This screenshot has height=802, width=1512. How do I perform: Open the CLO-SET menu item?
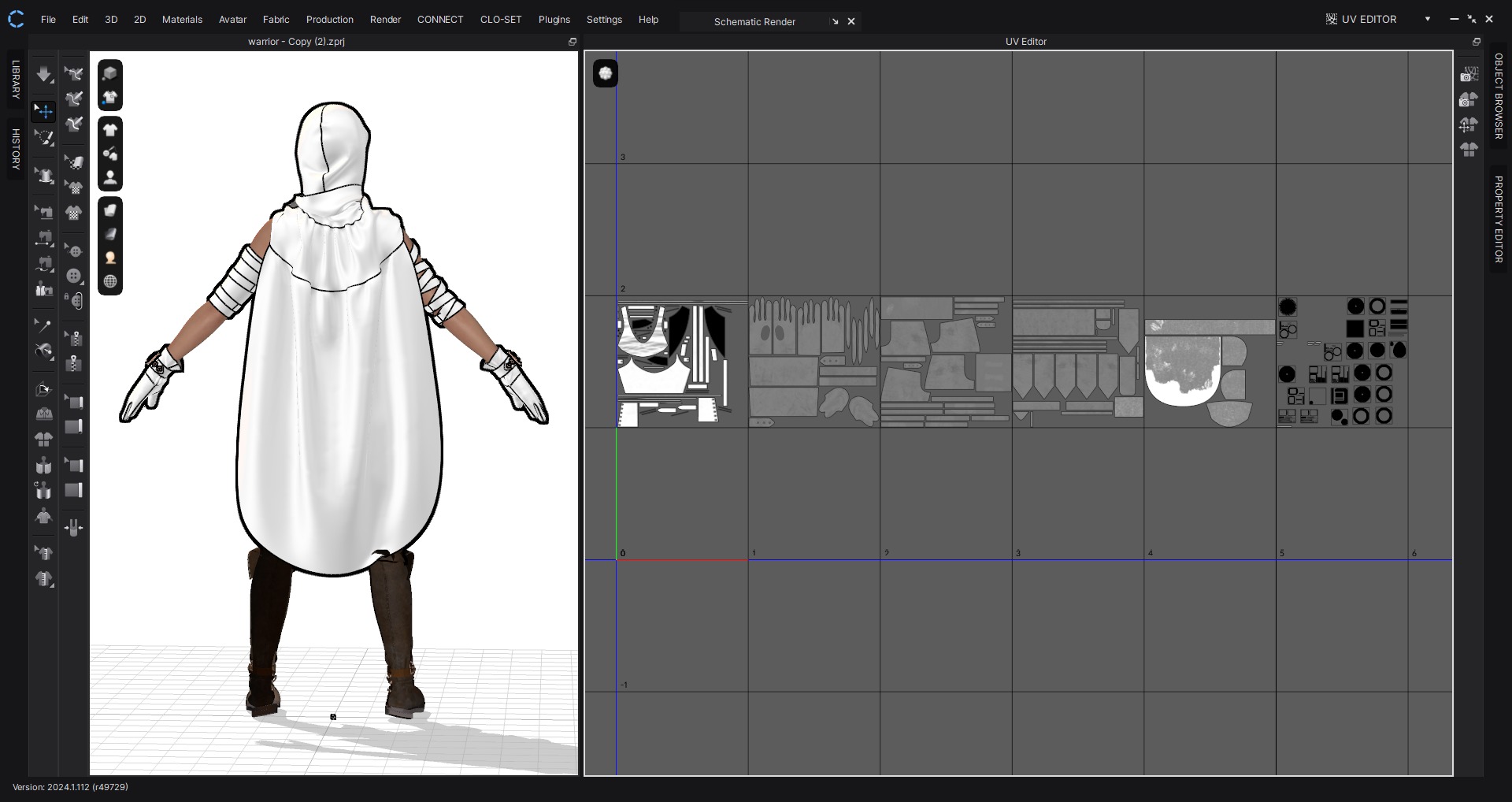[501, 20]
